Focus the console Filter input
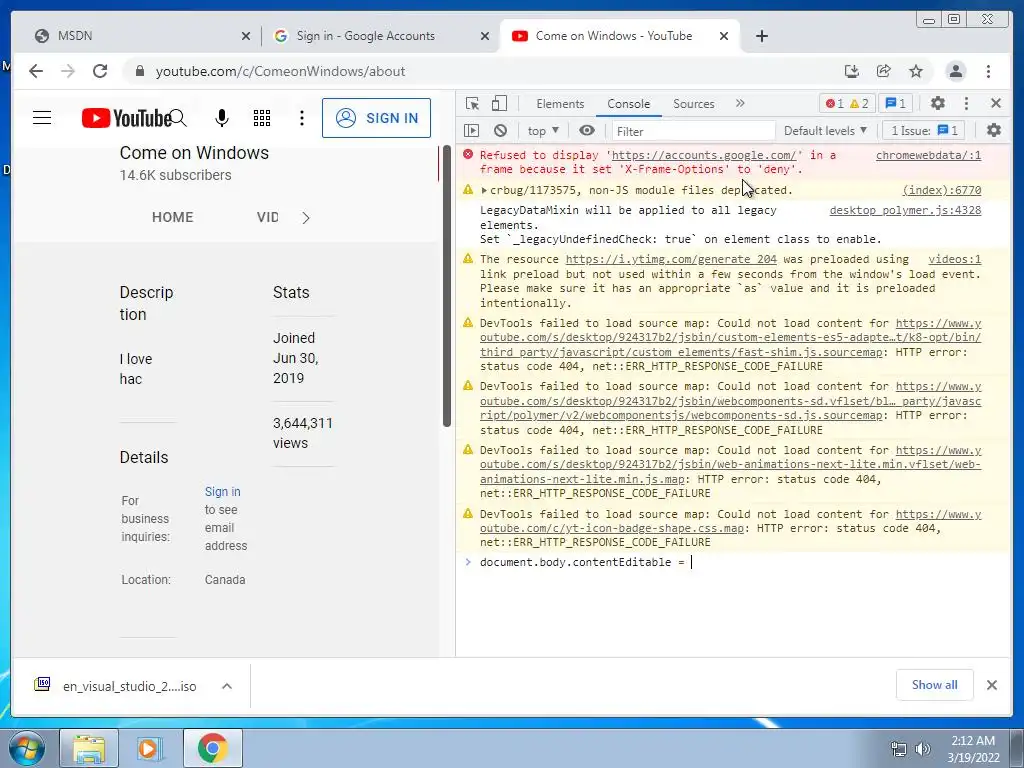This screenshot has width=1024, height=768. pyautogui.click(x=693, y=131)
